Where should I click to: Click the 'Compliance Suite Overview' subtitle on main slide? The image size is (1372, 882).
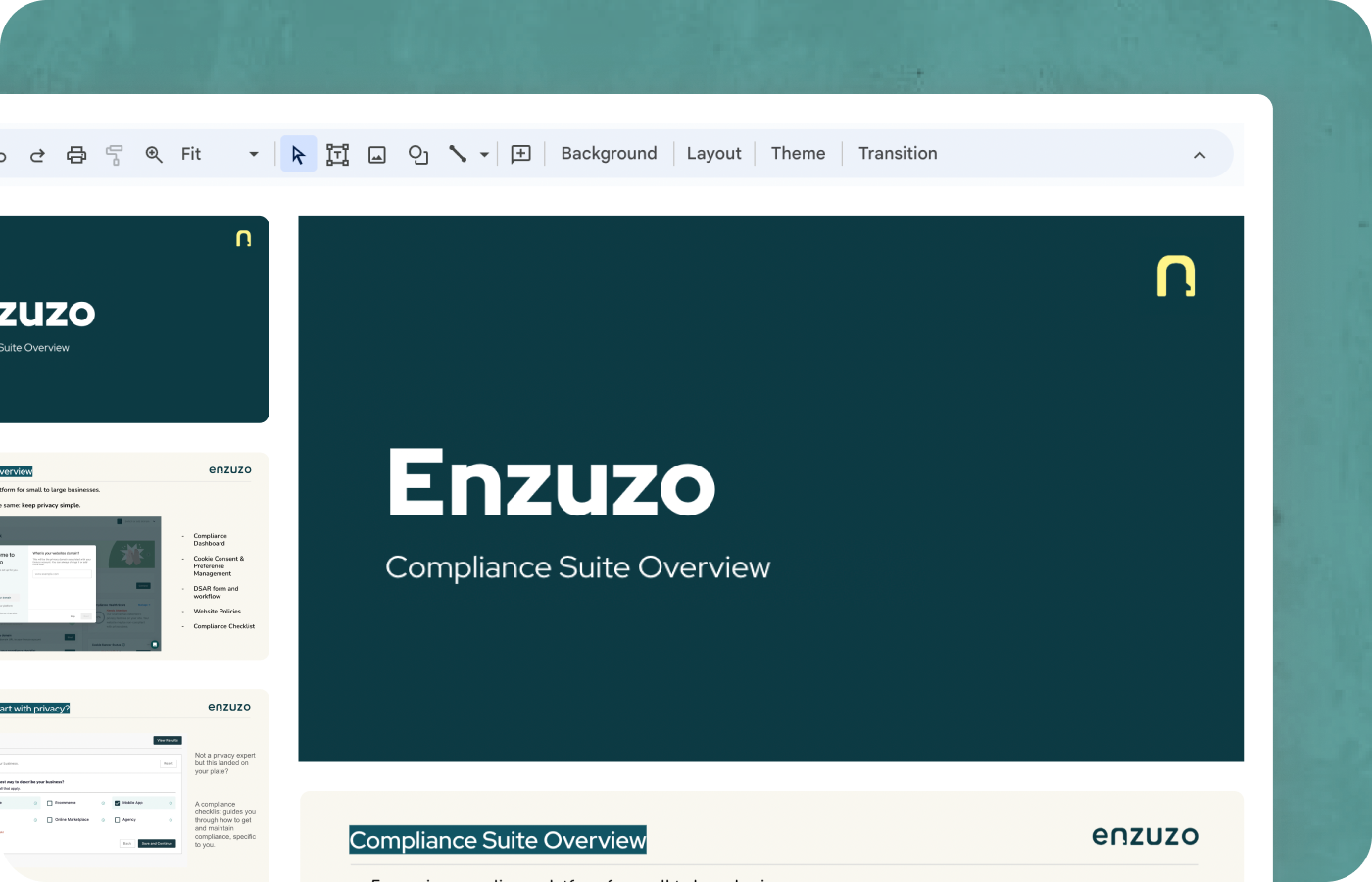[x=578, y=567]
